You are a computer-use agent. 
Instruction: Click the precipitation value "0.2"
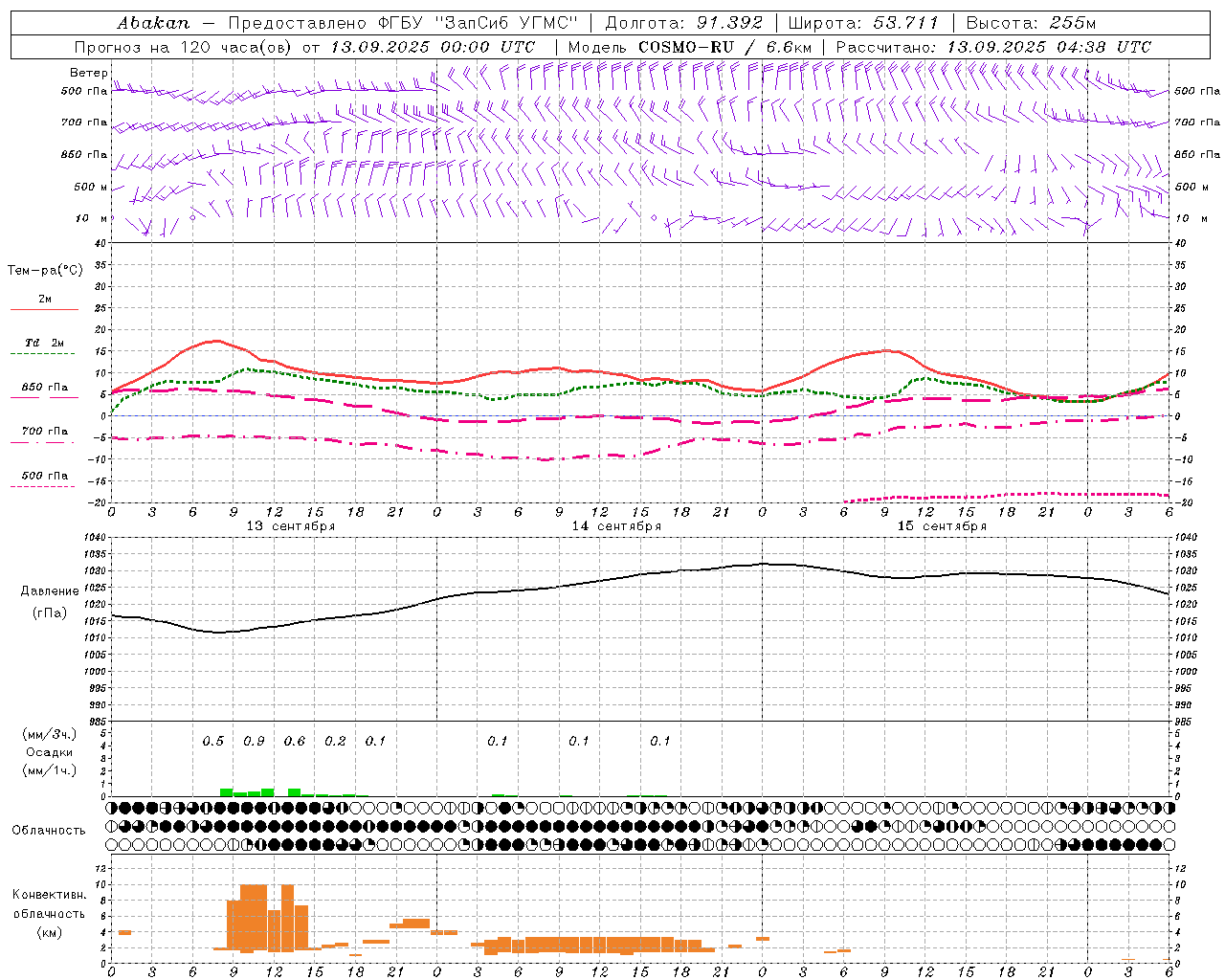pos(335,741)
